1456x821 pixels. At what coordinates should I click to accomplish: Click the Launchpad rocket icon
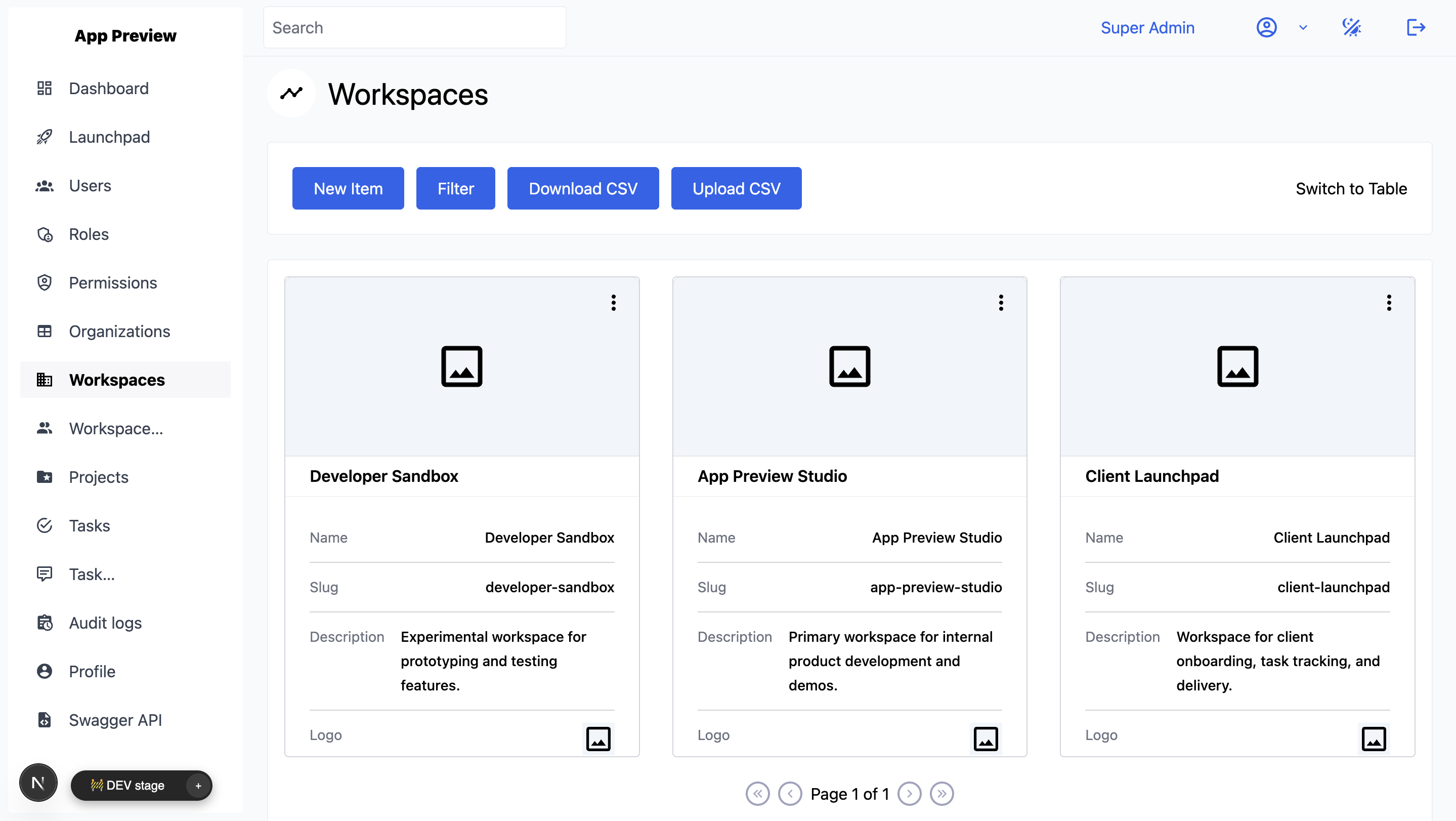pyautogui.click(x=44, y=137)
